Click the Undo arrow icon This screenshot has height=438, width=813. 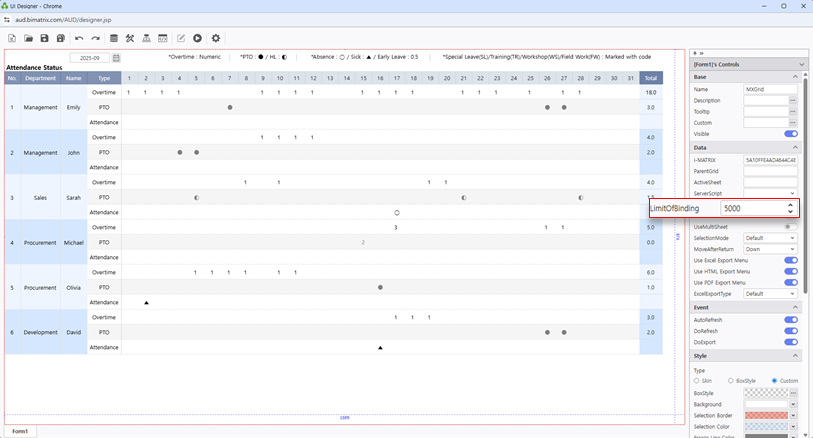tap(79, 38)
